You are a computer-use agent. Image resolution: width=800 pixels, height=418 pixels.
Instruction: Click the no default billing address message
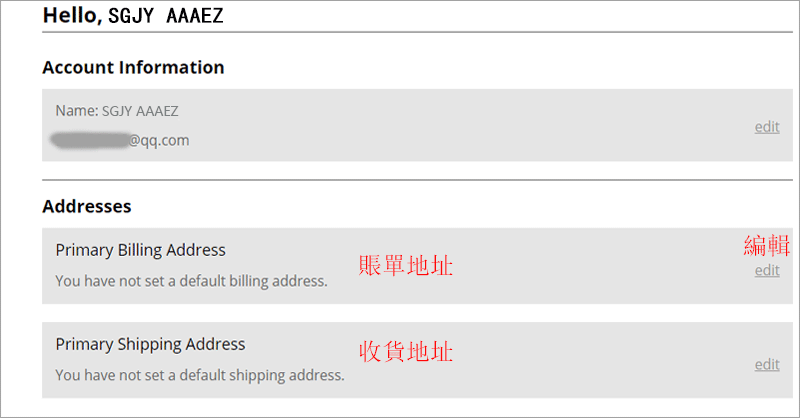[191, 281]
